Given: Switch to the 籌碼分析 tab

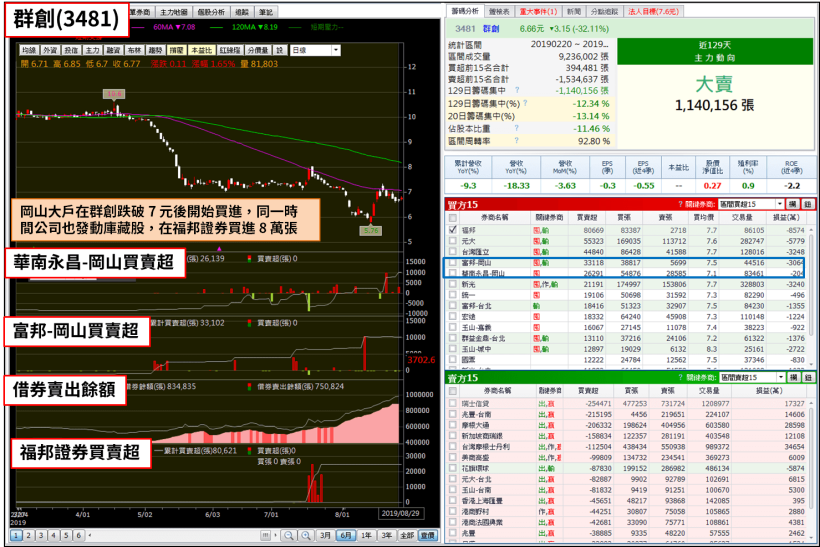Looking at the screenshot, I should 464,11.
